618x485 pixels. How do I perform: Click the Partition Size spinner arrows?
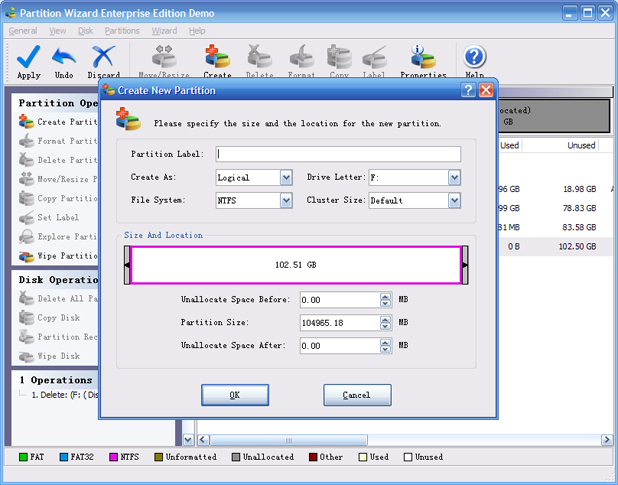pos(385,323)
